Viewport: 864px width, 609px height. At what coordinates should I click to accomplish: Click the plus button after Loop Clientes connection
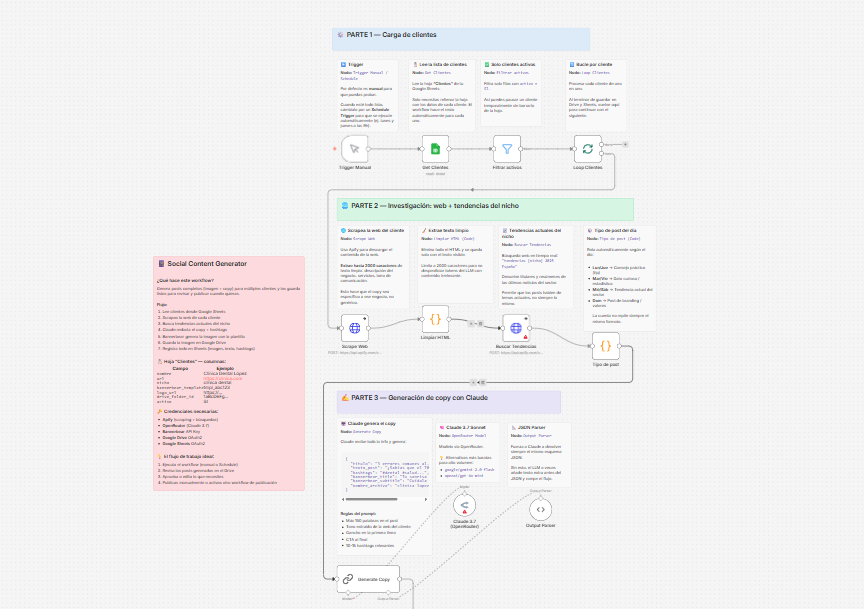(625, 145)
